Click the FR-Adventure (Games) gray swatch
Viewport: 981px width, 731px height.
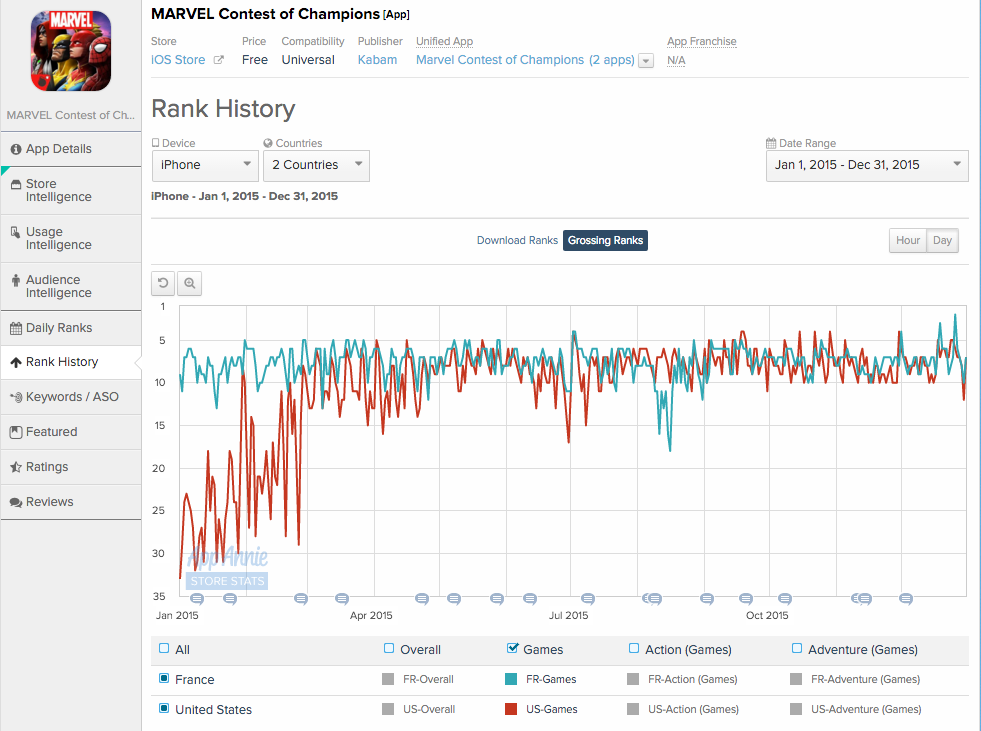tap(796, 679)
